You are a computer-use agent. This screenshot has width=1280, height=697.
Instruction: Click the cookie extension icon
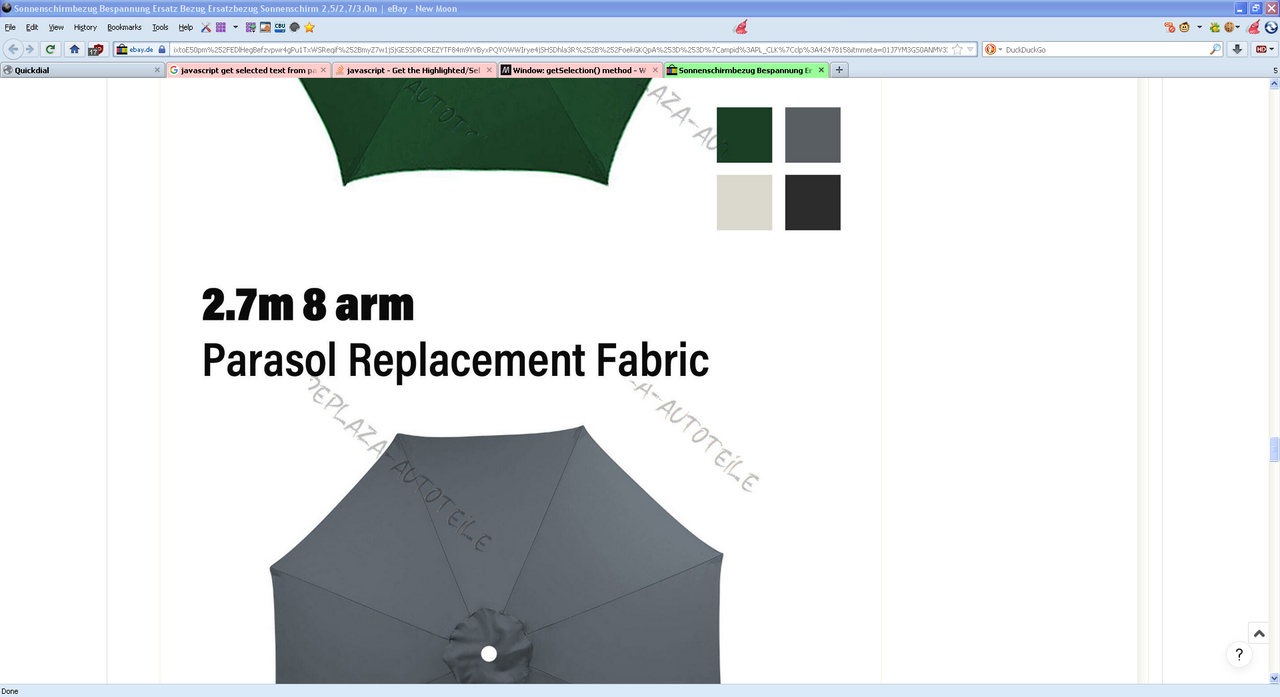pyautogui.click(x=1229, y=27)
